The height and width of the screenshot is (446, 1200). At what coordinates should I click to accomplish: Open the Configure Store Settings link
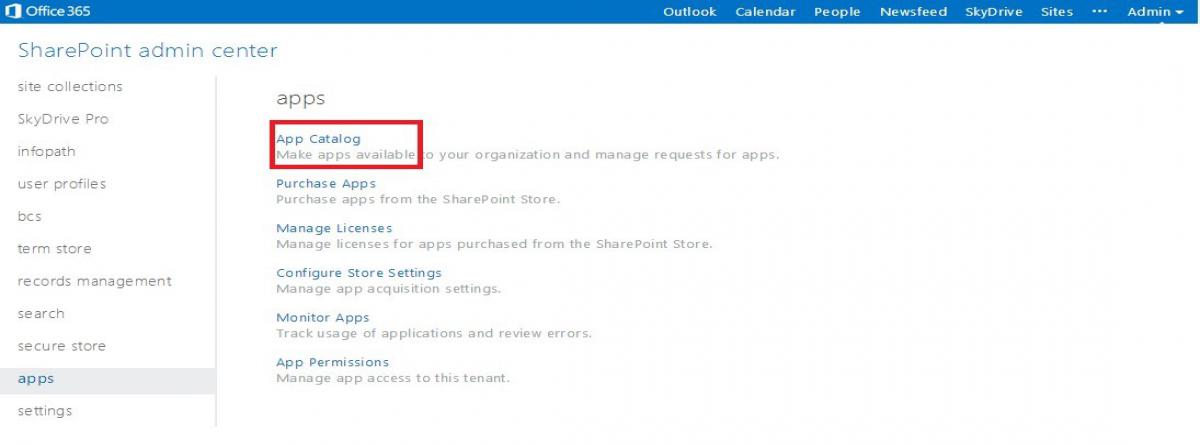pyautogui.click(x=359, y=273)
